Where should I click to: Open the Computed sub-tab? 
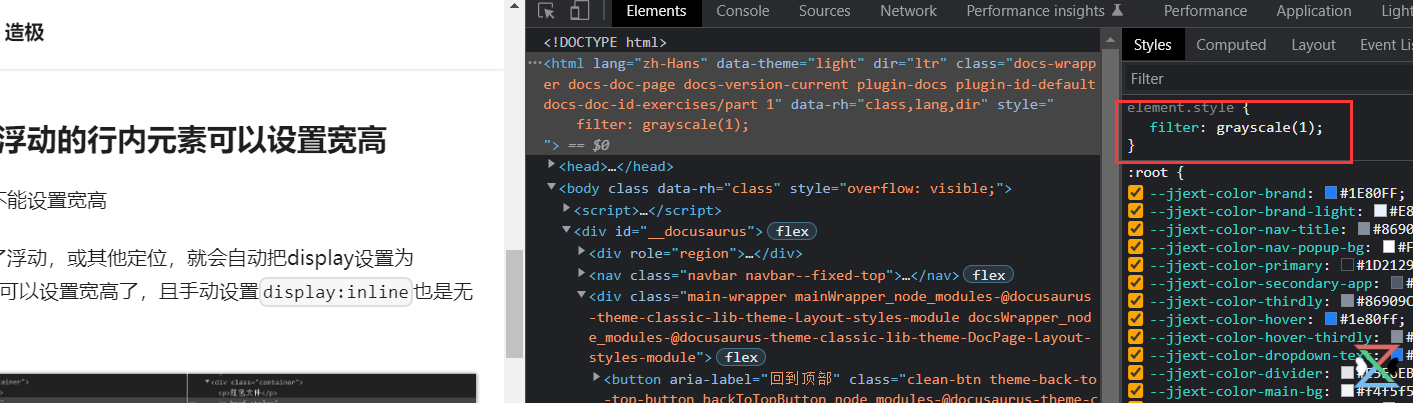(1231, 45)
